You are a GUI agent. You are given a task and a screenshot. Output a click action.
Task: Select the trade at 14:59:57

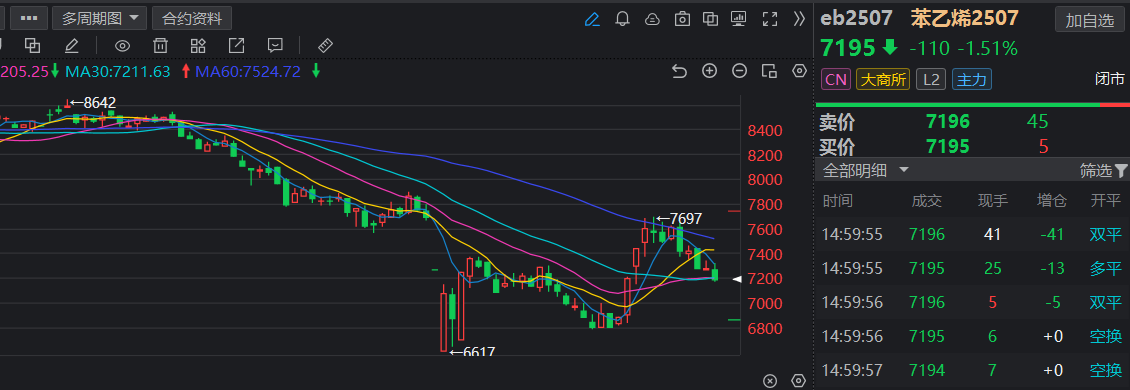tap(971, 371)
